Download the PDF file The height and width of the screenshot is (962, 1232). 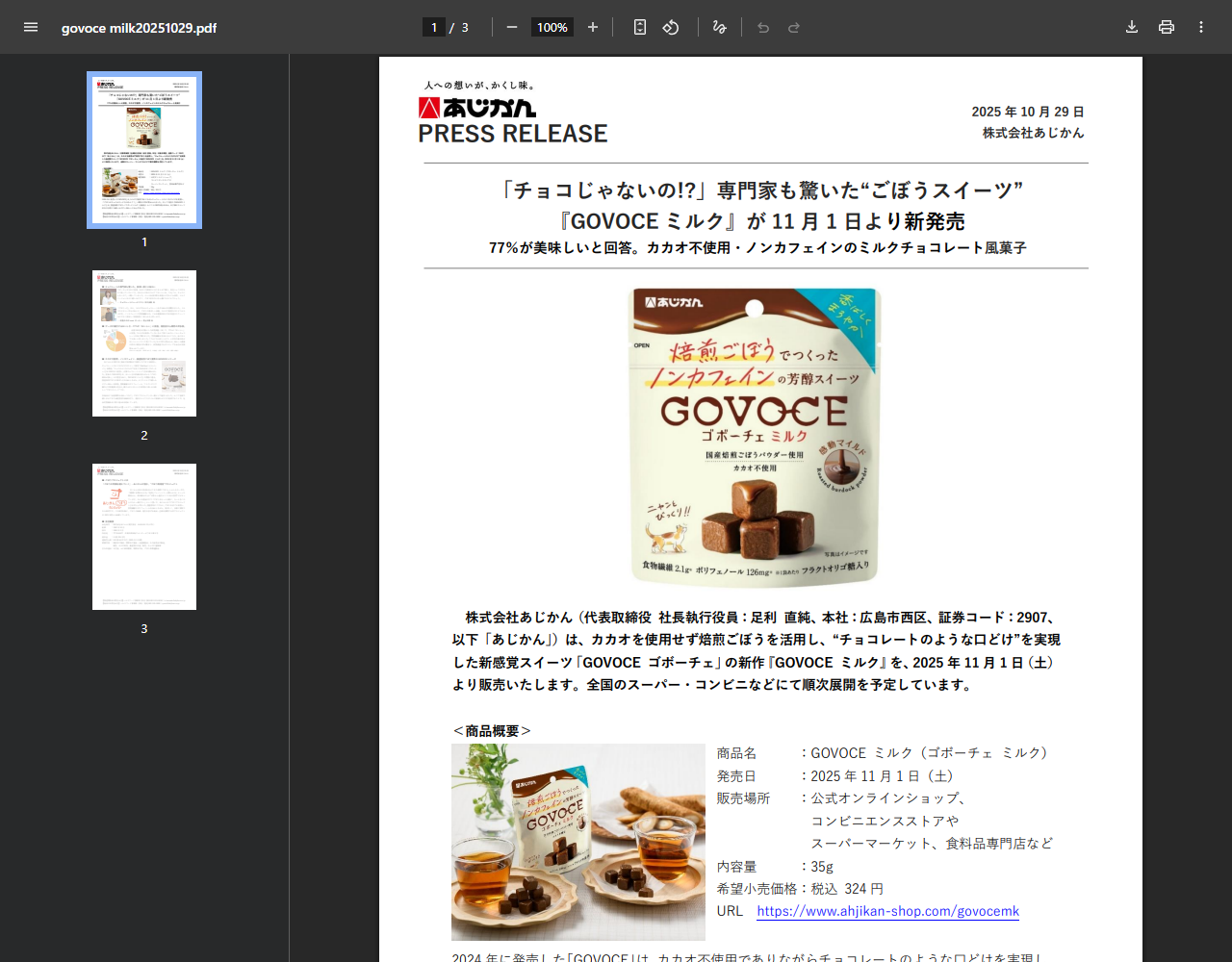[1132, 27]
